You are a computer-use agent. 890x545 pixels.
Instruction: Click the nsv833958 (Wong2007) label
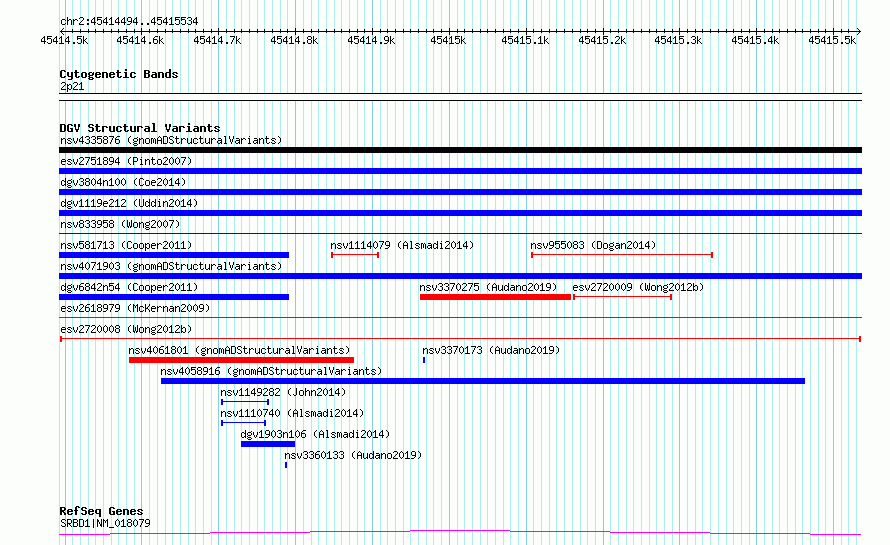tap(120, 224)
